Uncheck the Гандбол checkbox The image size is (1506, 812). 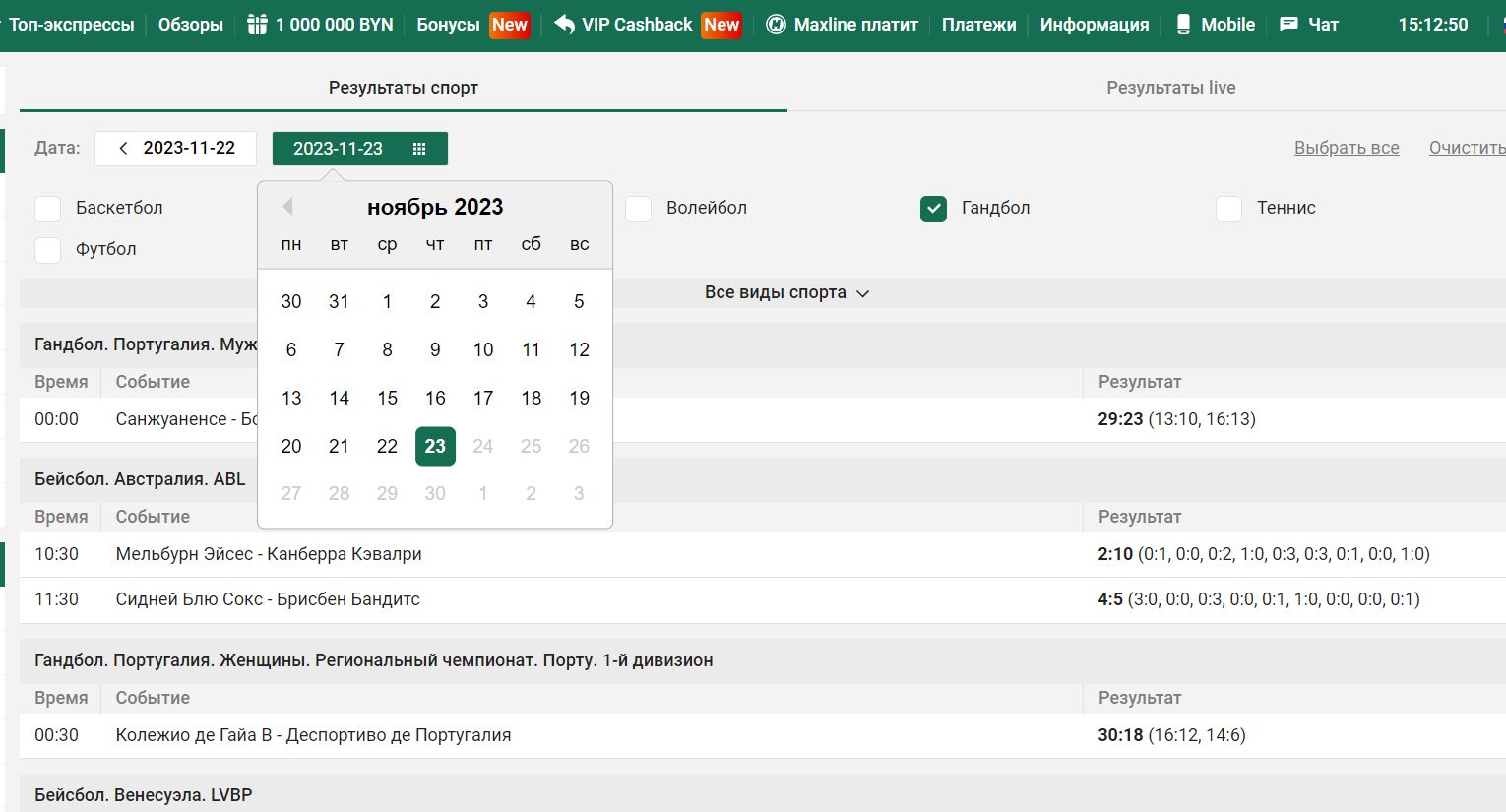click(934, 209)
